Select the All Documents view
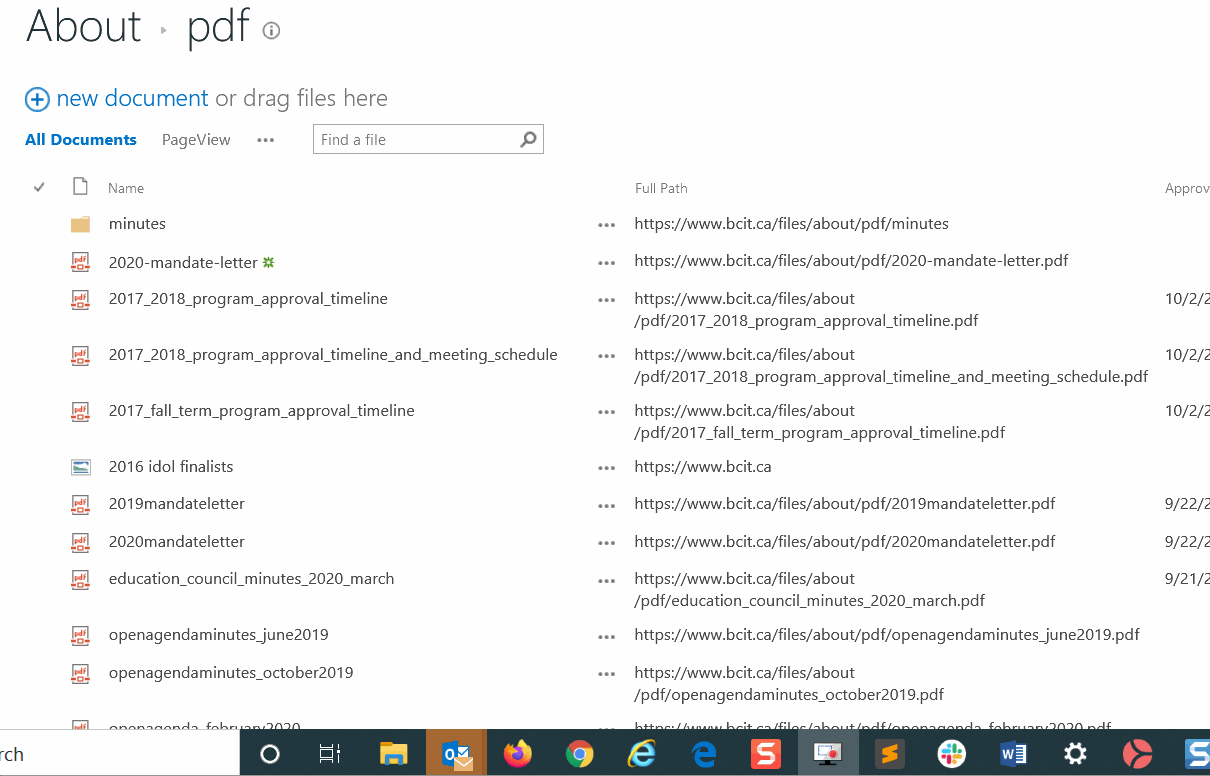This screenshot has height=776, width=1210. (80, 139)
